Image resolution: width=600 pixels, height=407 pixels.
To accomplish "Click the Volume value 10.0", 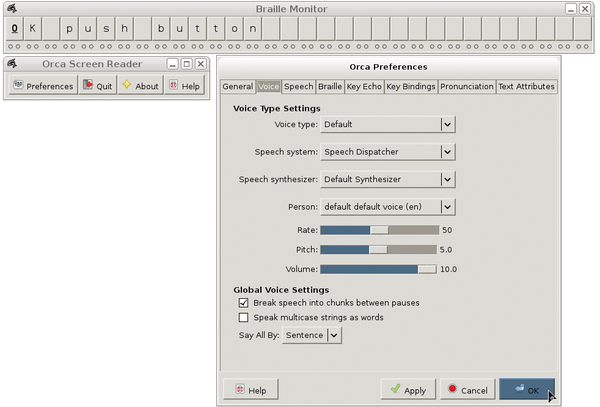I will tap(448, 269).
